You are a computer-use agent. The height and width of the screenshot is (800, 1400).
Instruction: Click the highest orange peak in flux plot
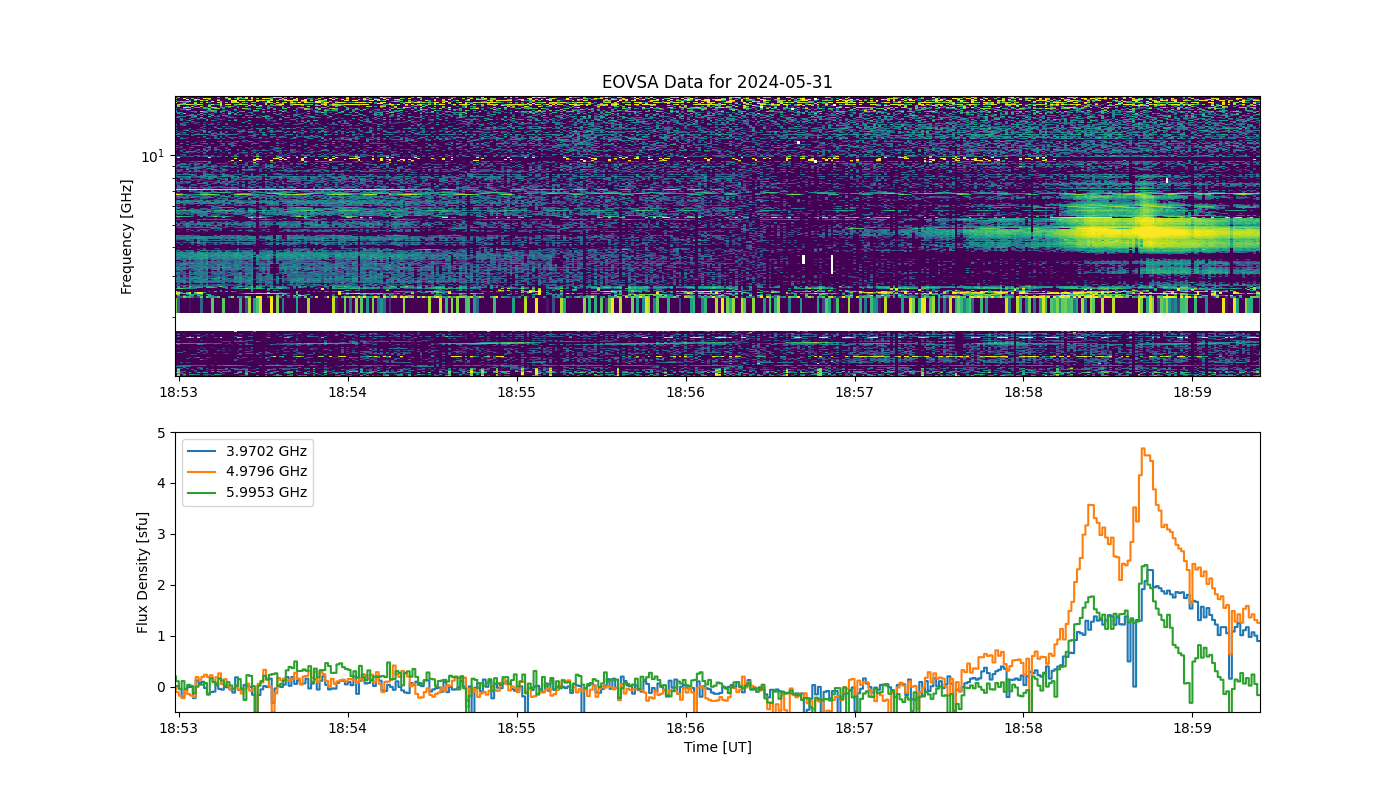[1143, 450]
